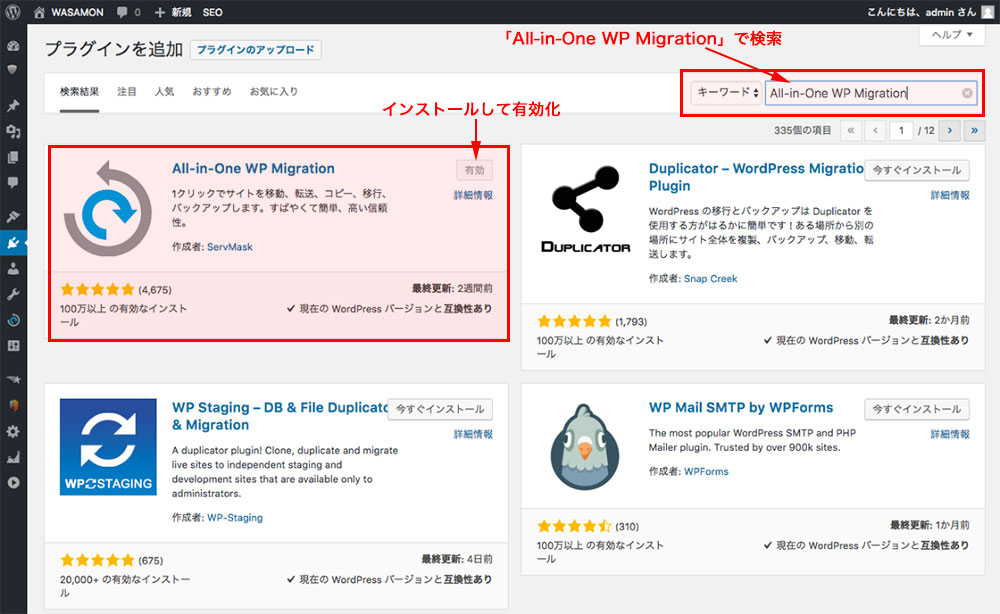This screenshot has width=1000, height=614.
Task: Open the comments bubble in admin bar
Action: (128, 12)
